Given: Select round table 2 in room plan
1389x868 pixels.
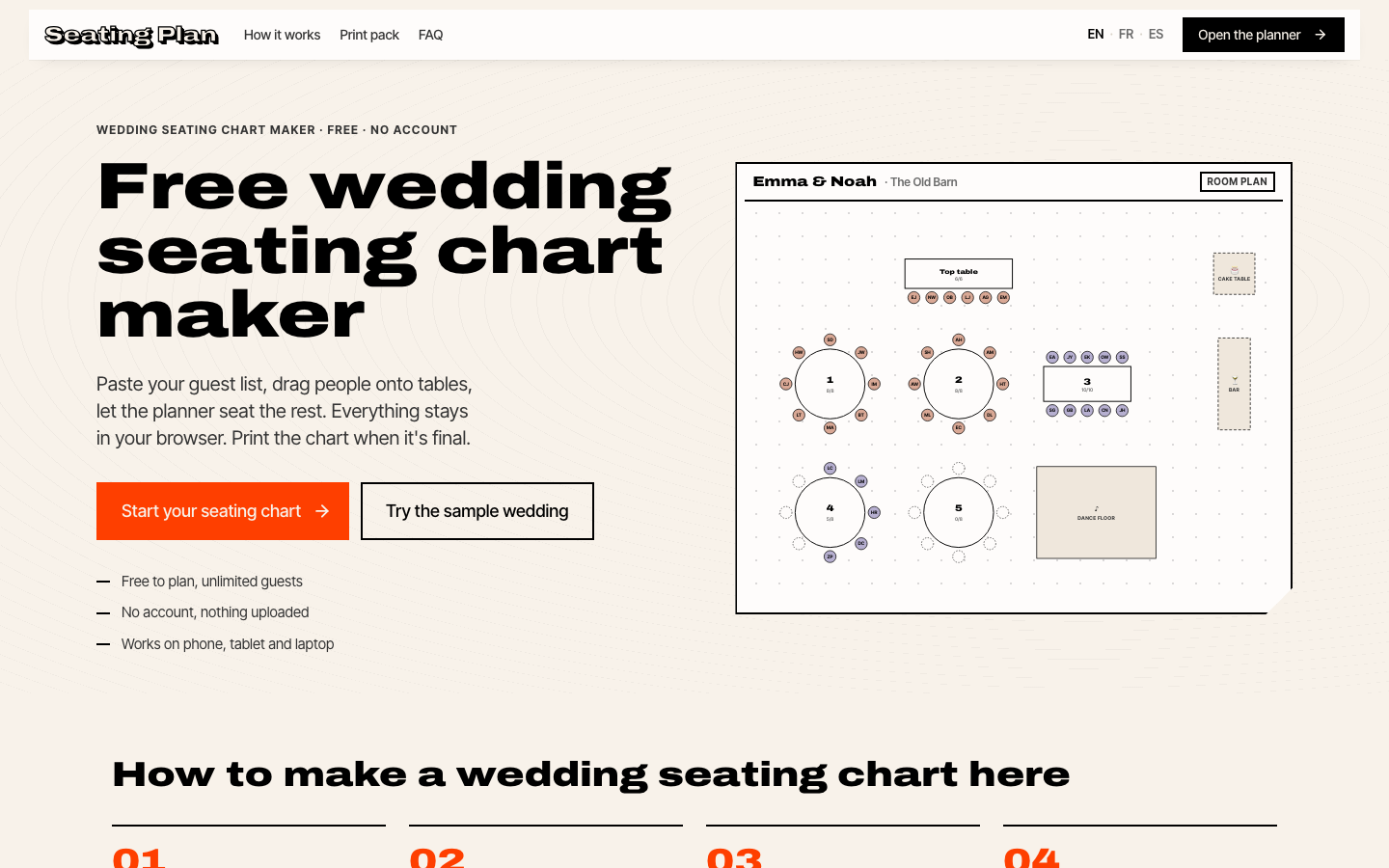Looking at the screenshot, I should [959, 384].
